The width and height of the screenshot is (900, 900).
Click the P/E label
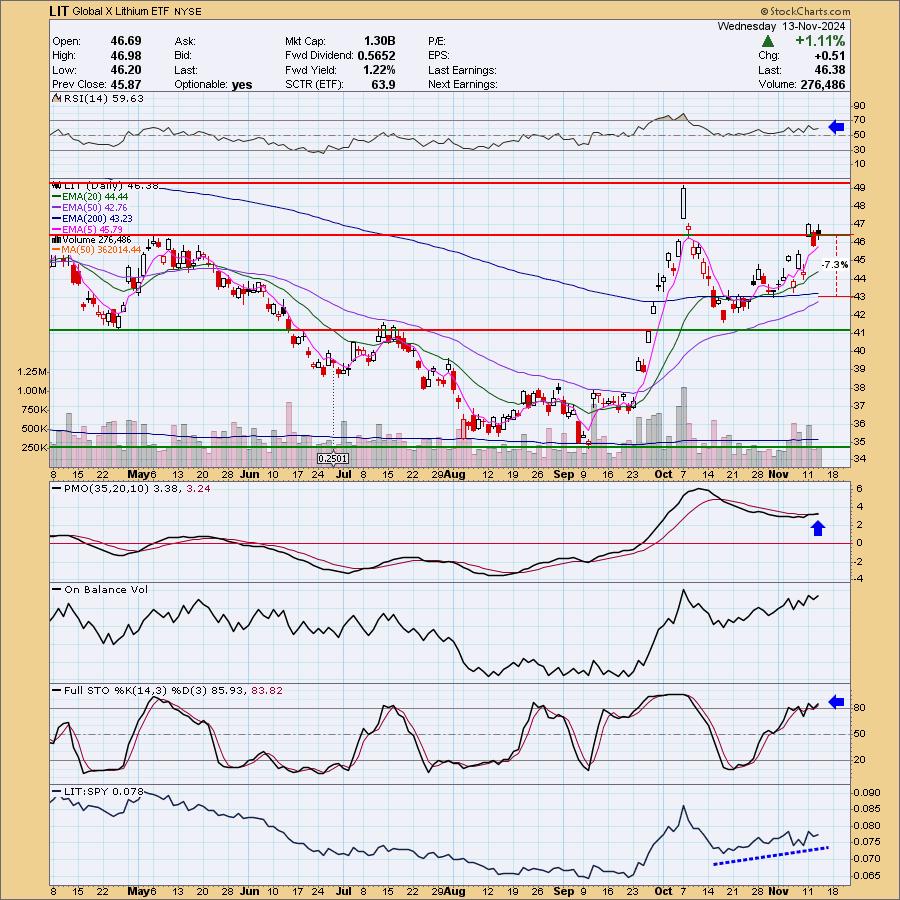tap(437, 41)
